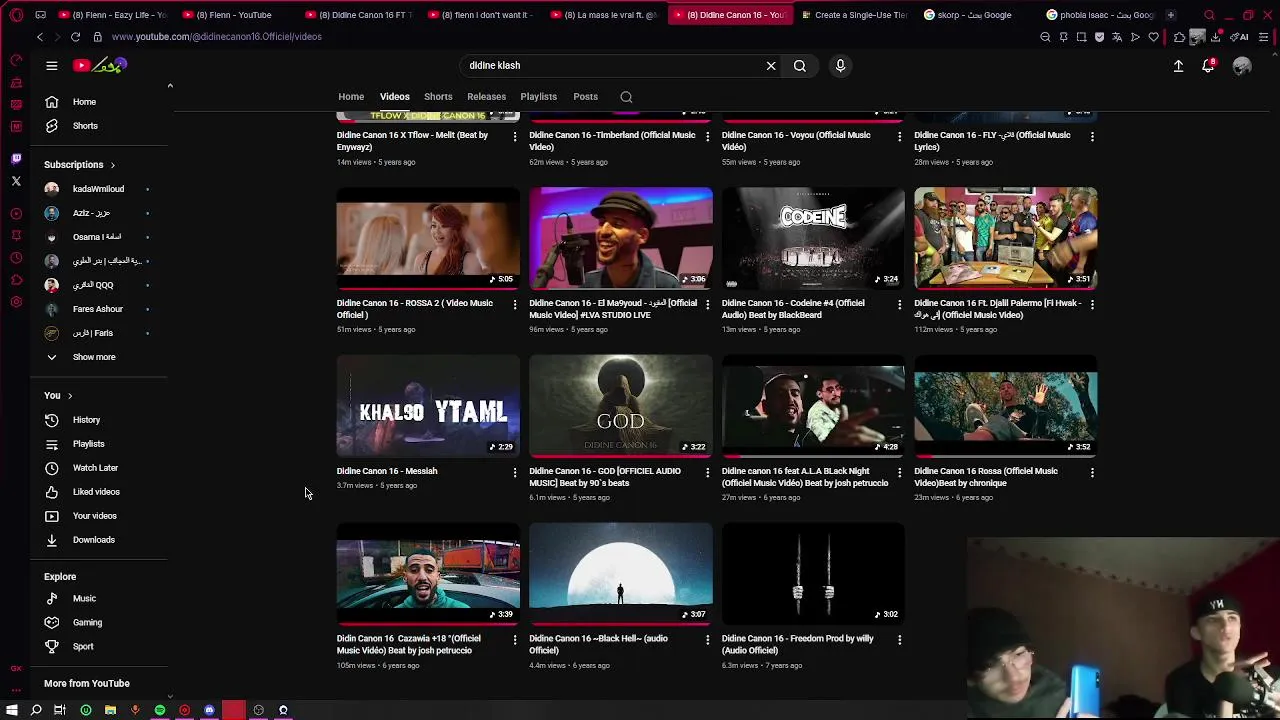Collapse the sidebar scroll up arrow
1280x720 pixels.
coord(170,86)
